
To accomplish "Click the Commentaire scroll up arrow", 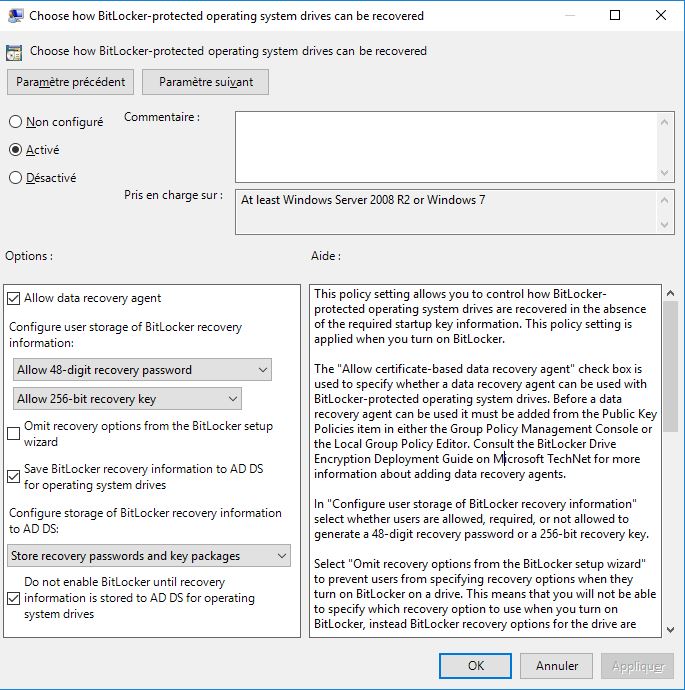I will point(664,122).
